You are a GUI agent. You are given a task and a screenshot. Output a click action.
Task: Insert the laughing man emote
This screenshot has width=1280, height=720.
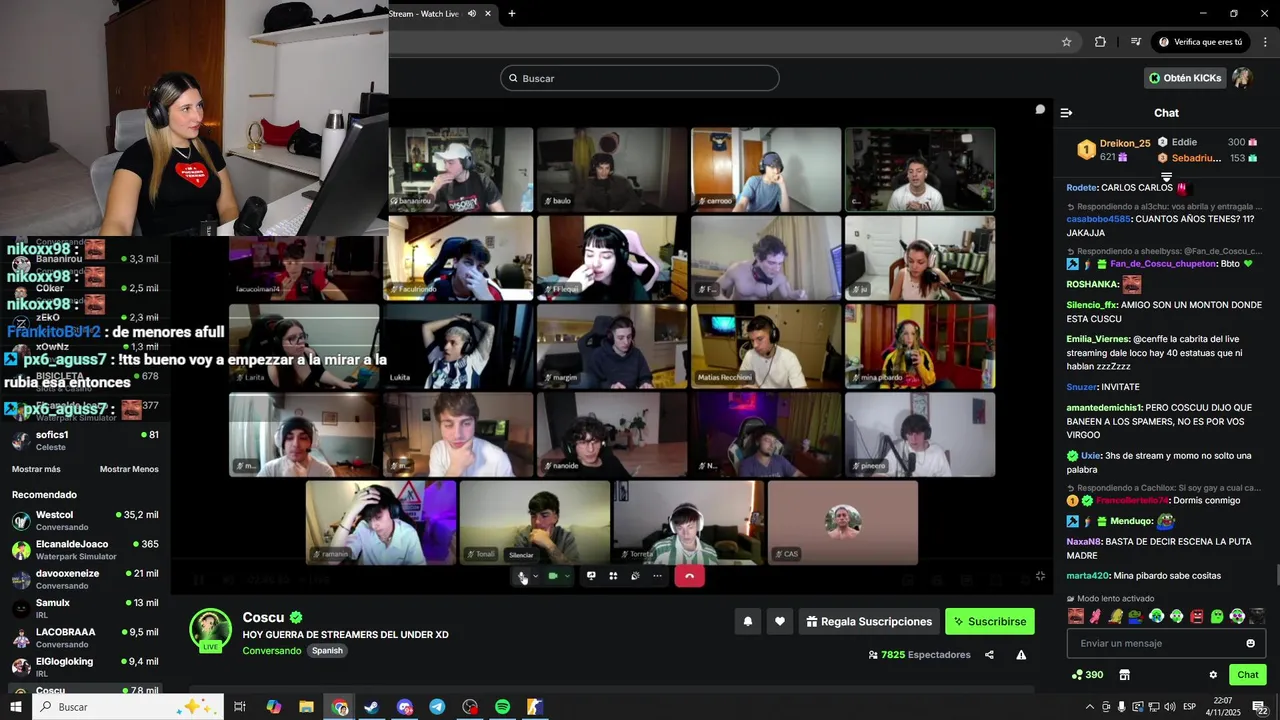pos(1076,616)
